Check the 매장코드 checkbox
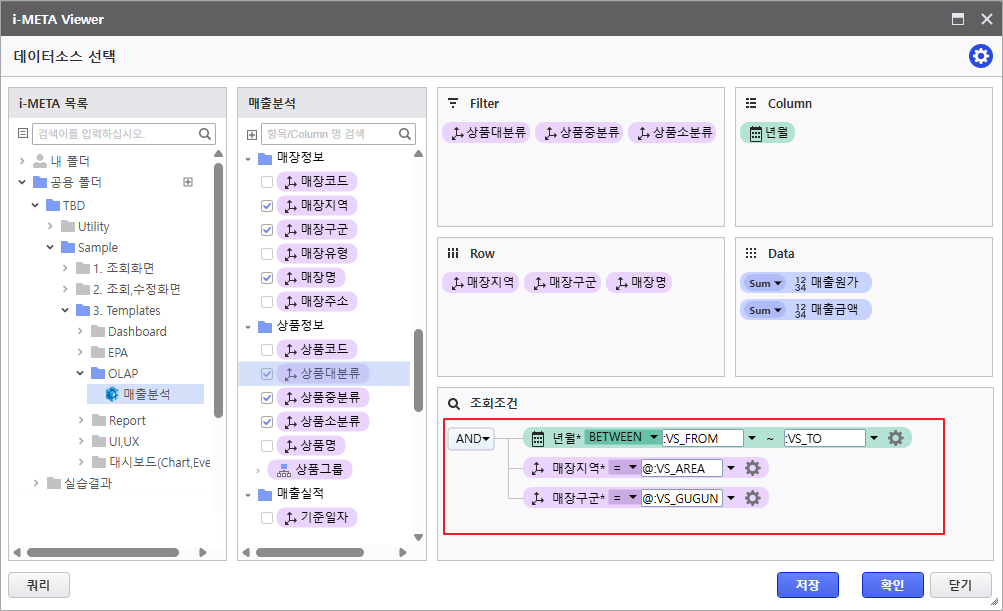This screenshot has height=611, width=1003. click(x=267, y=182)
